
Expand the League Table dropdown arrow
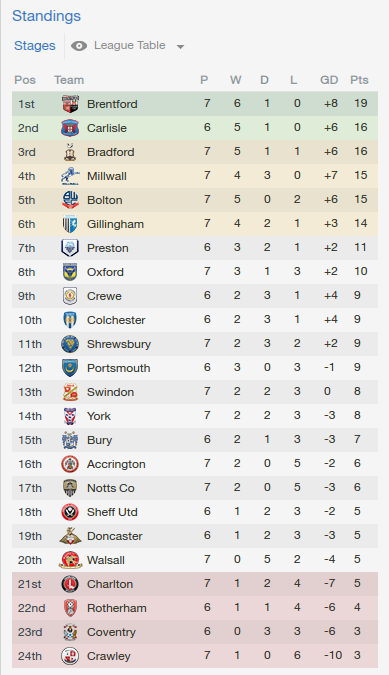point(181,46)
